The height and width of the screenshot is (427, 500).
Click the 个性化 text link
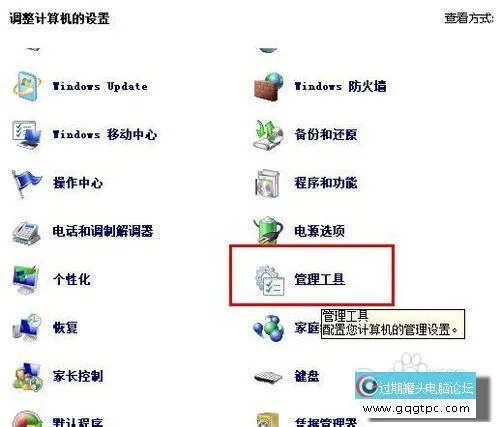click(x=72, y=279)
